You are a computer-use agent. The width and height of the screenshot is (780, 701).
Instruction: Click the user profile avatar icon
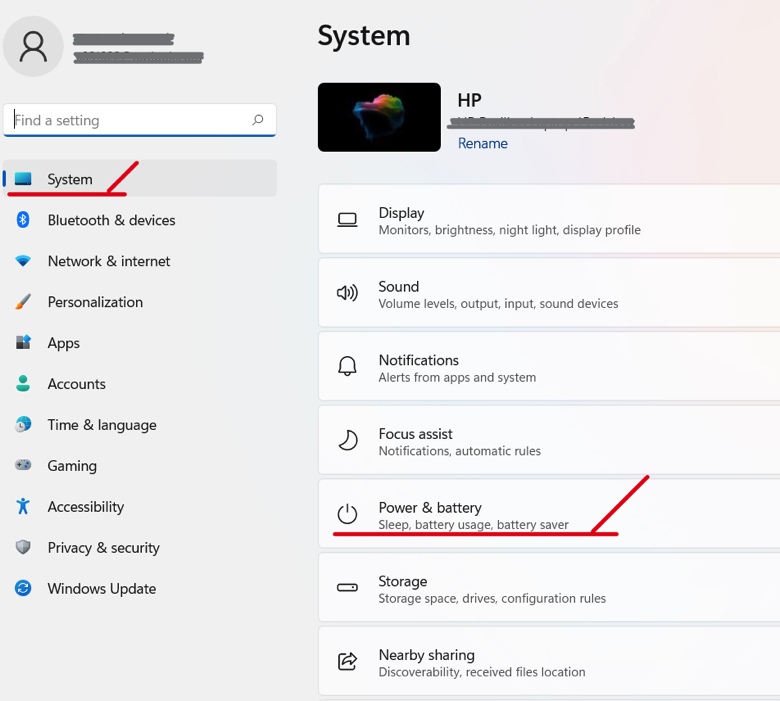coord(33,46)
